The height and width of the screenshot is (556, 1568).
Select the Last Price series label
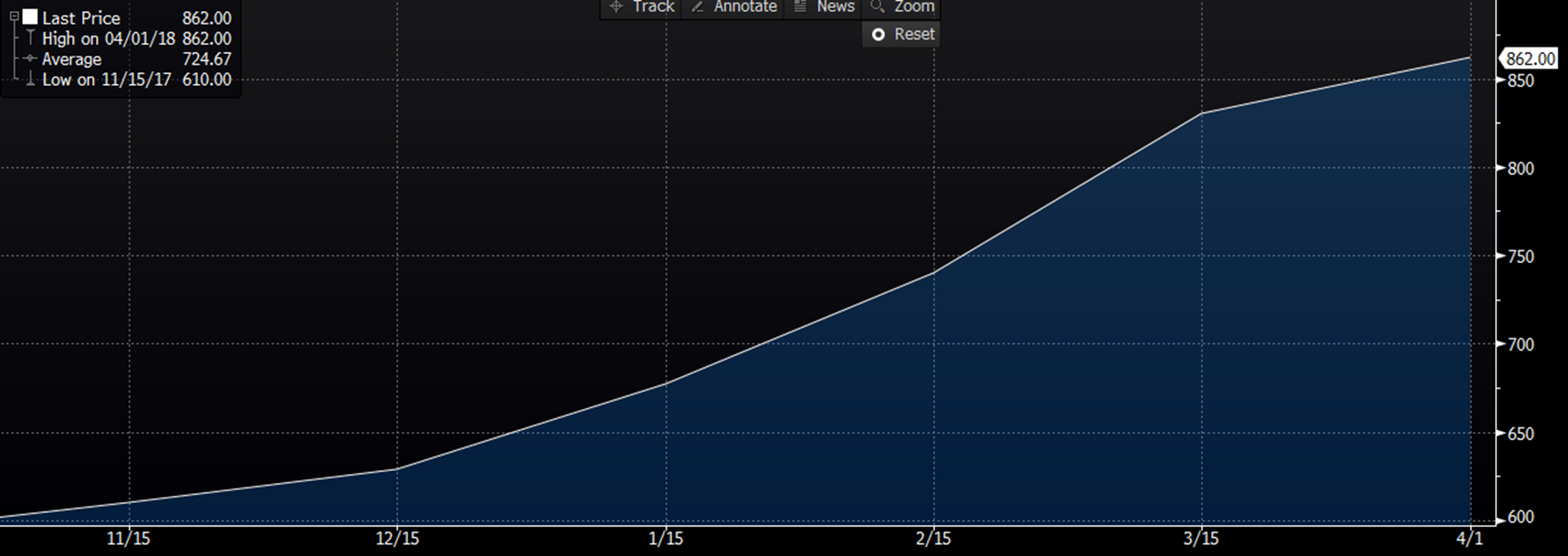[x=81, y=18]
